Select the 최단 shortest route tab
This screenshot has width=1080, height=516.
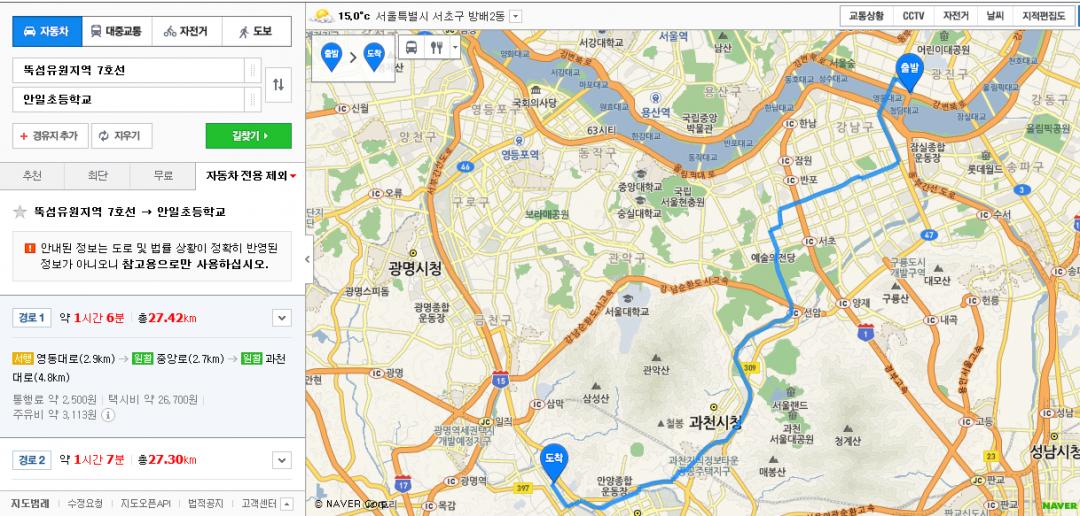[x=97, y=176]
